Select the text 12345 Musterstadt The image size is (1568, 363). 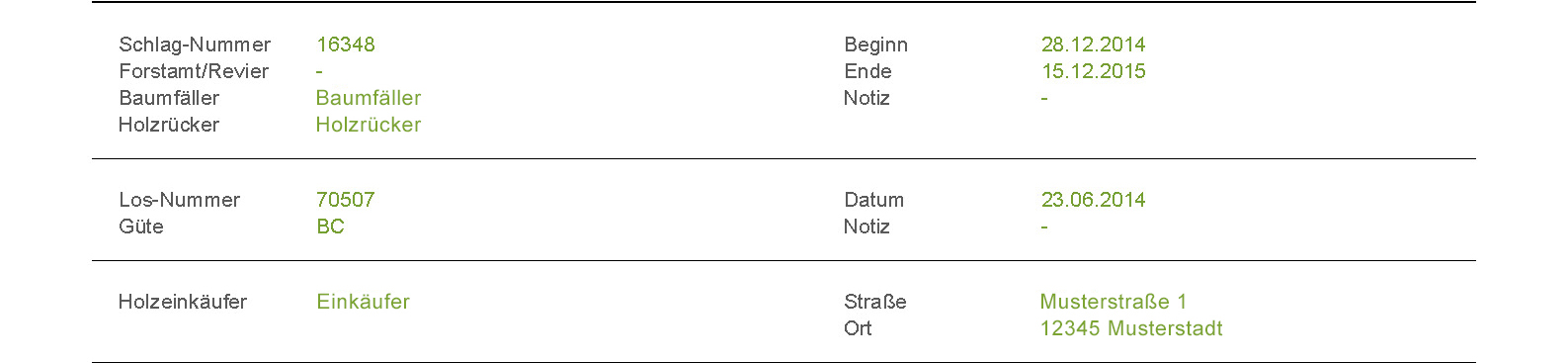tap(1131, 328)
